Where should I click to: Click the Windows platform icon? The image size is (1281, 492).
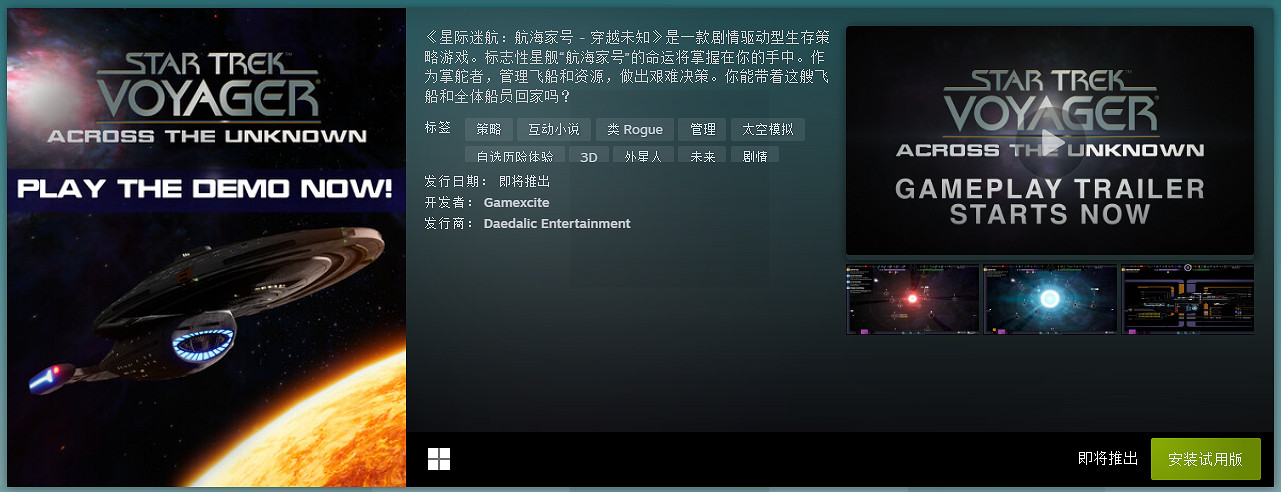point(439,459)
